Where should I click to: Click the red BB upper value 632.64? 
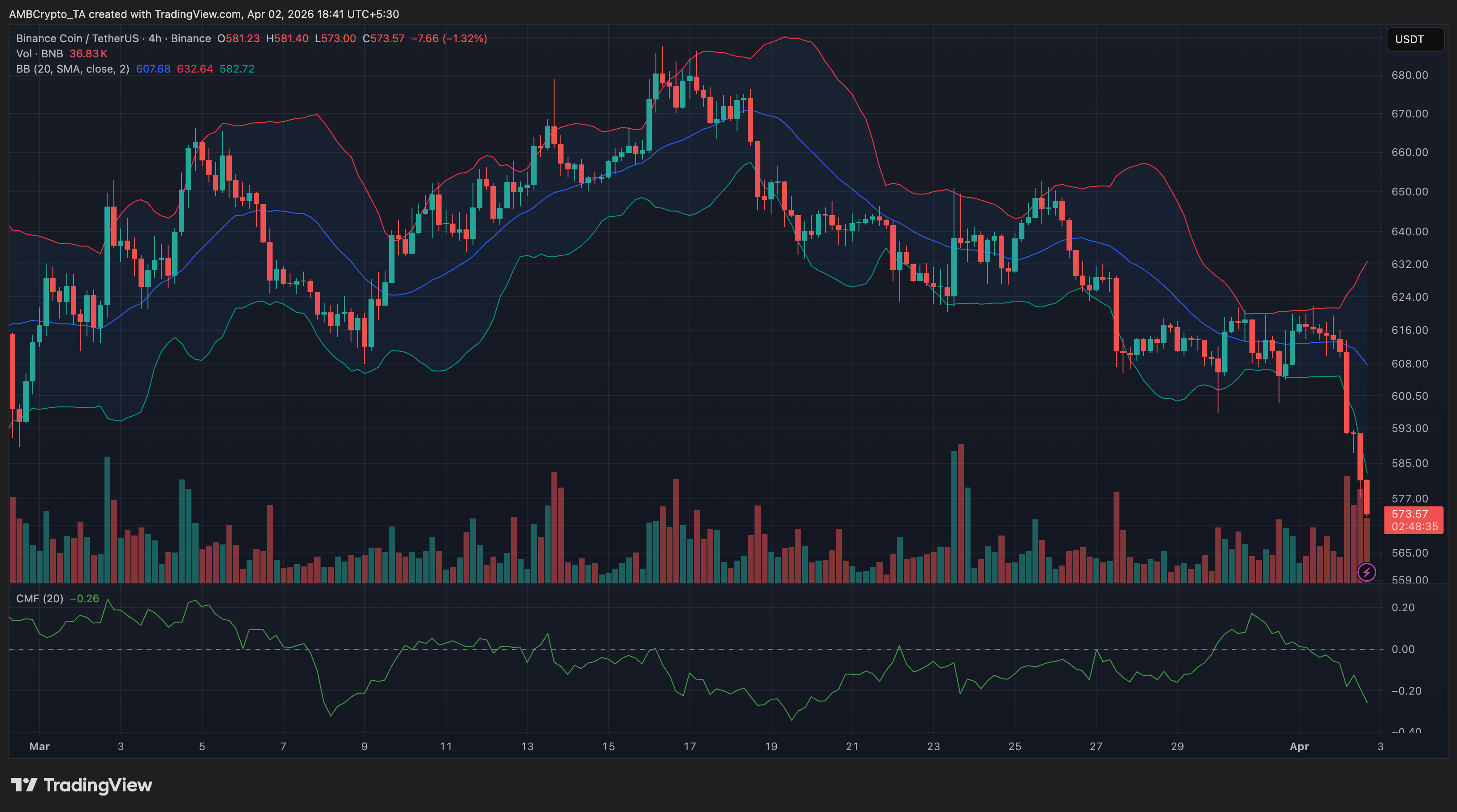pyautogui.click(x=195, y=69)
